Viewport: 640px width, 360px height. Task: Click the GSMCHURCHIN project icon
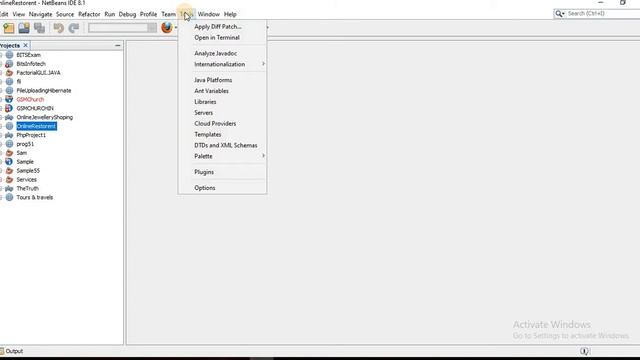click(x=9, y=109)
